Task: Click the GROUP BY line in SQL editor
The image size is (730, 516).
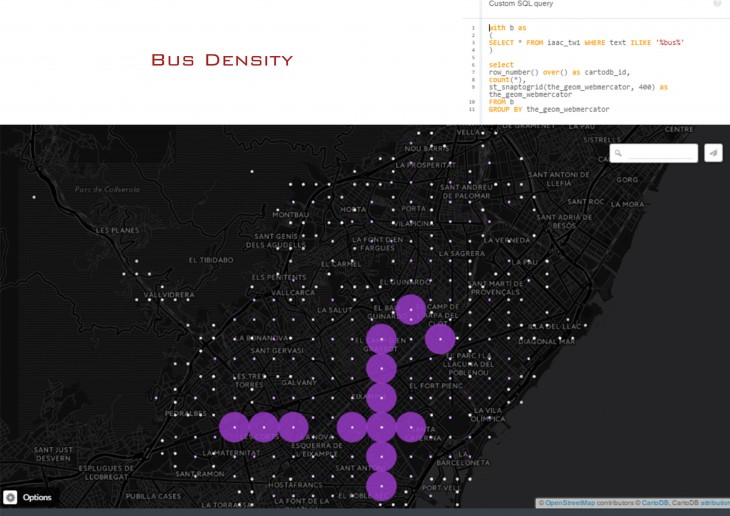Action: [x=549, y=109]
